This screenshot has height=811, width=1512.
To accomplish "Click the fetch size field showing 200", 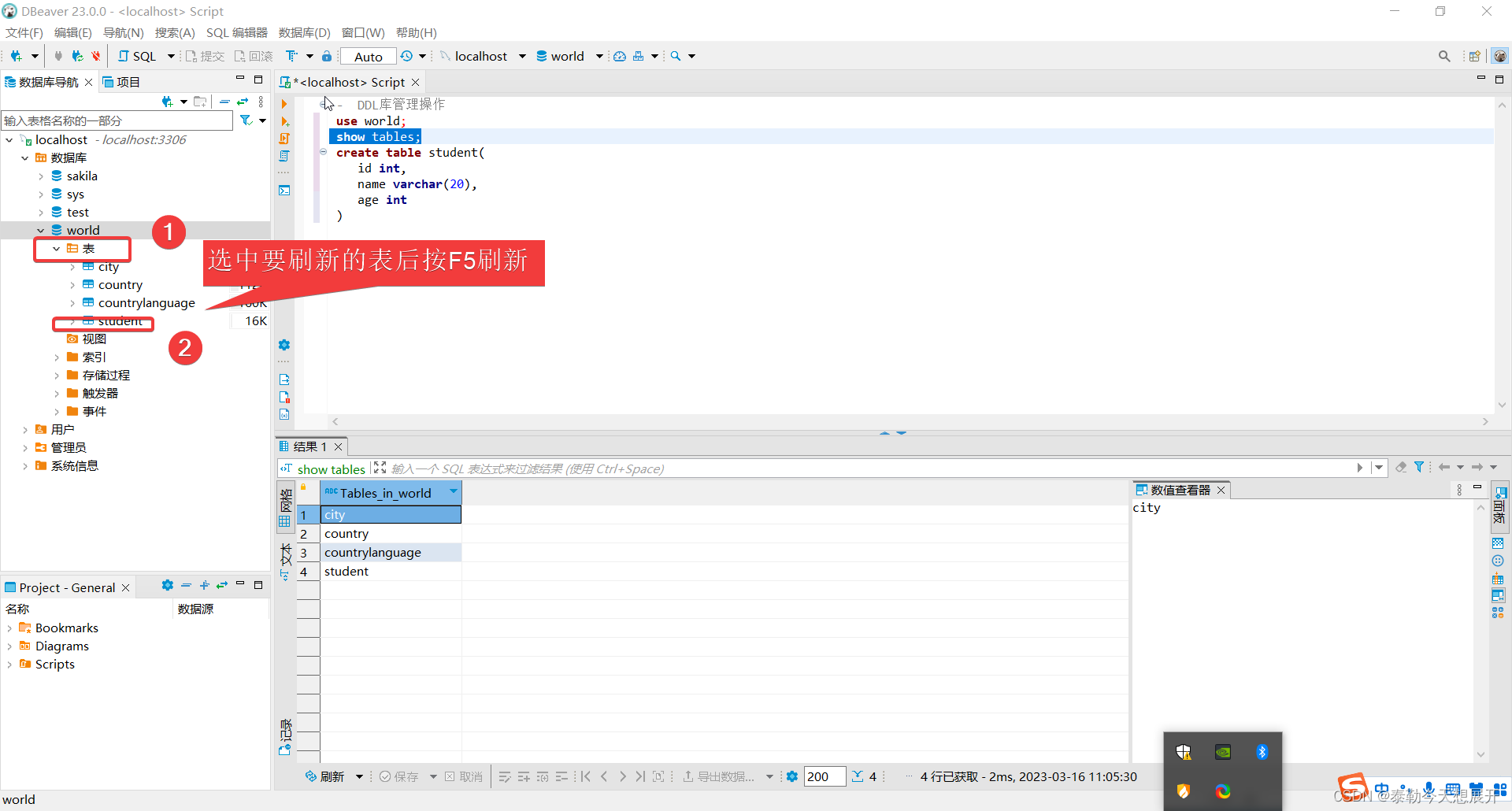I will click(825, 776).
